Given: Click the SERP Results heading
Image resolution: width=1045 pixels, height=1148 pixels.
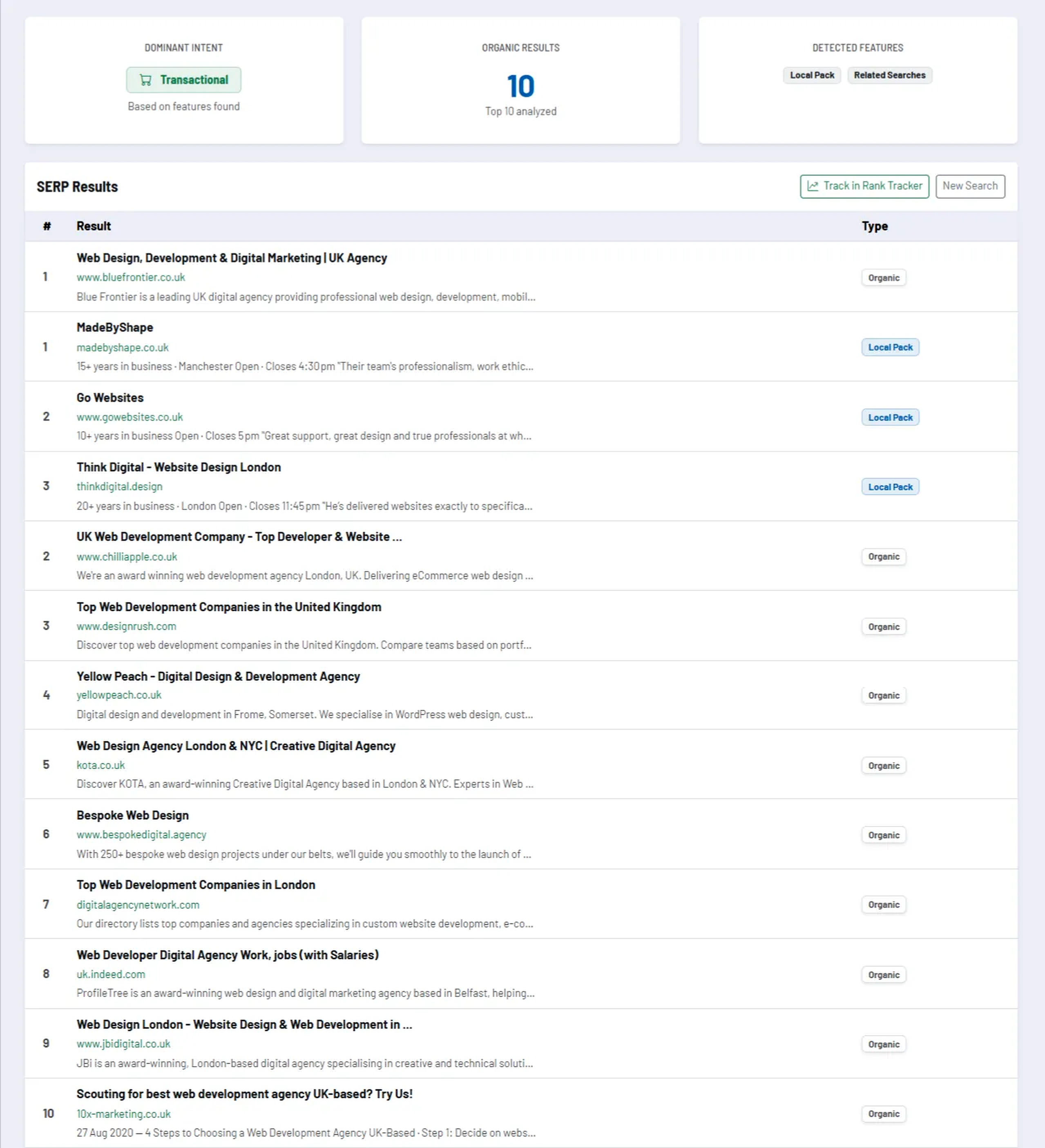Looking at the screenshot, I should [77, 187].
